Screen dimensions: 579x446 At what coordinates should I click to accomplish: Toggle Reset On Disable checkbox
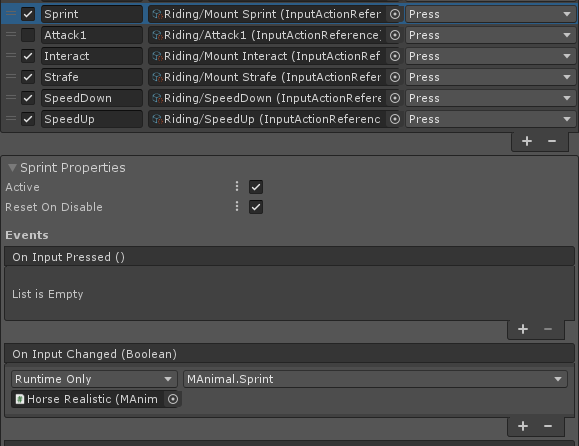point(256,207)
